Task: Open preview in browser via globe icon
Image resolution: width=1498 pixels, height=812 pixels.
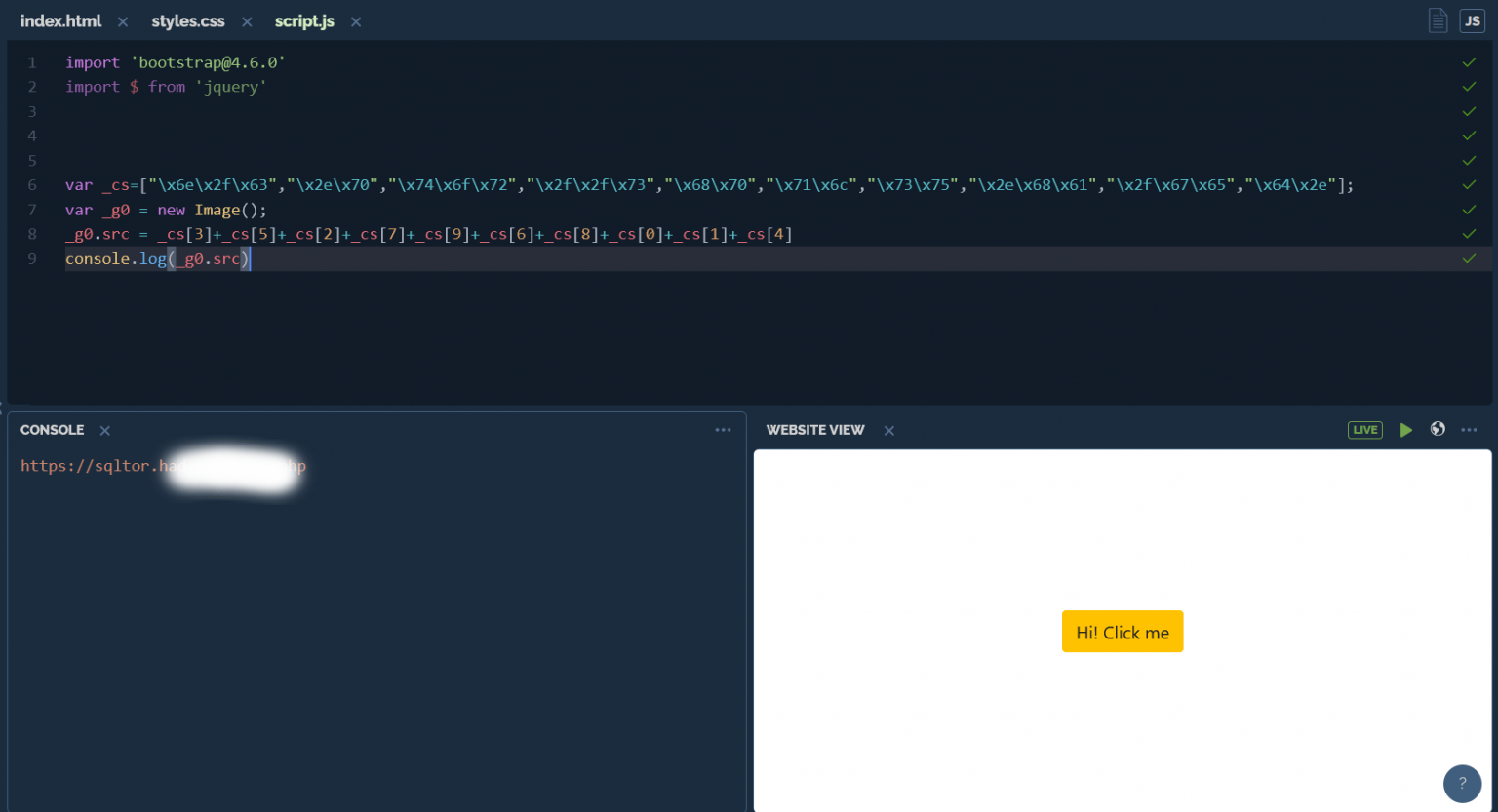Action: [x=1438, y=429]
